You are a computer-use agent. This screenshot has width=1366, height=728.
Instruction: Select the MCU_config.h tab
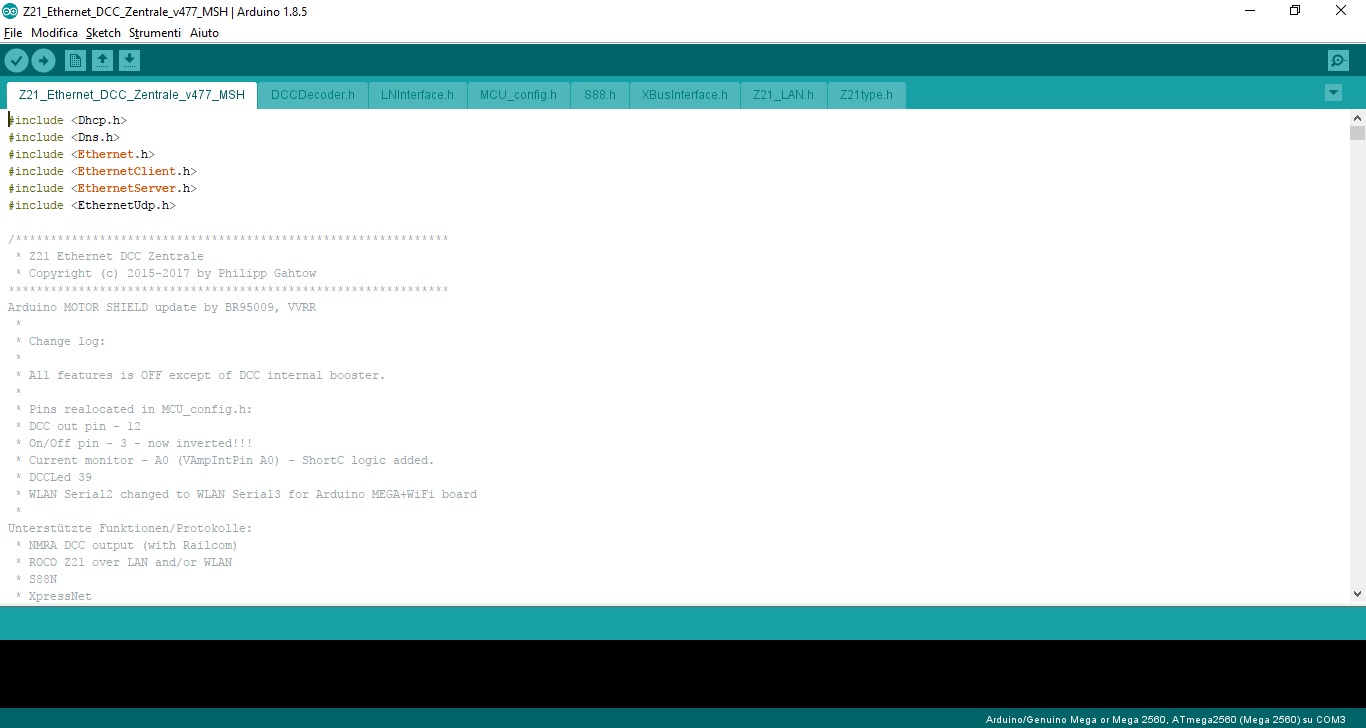pyautogui.click(x=518, y=95)
